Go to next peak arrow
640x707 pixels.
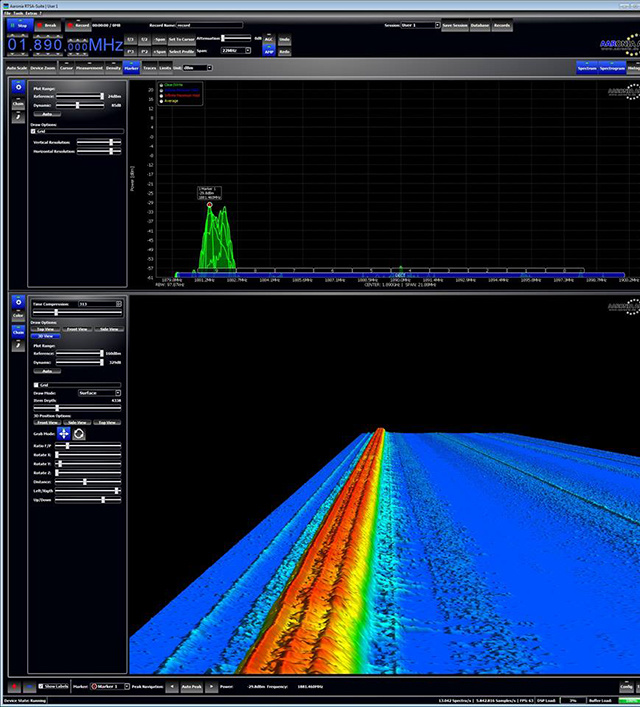click(x=211, y=686)
